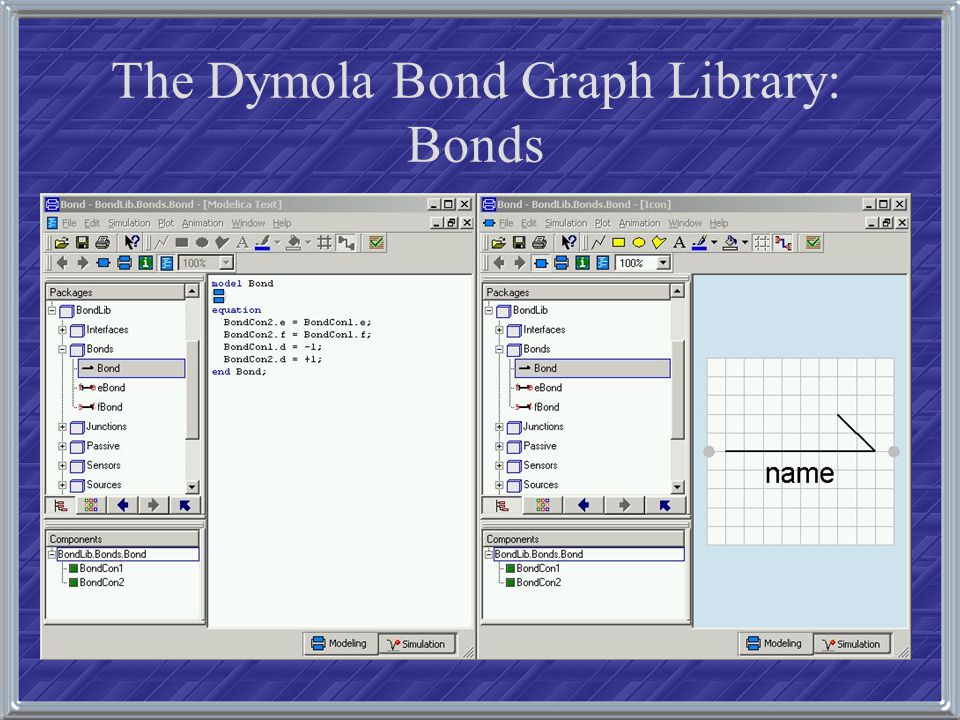This screenshot has height=720, width=960.
Task: Open file icon in right Icon window
Action: pos(498,243)
